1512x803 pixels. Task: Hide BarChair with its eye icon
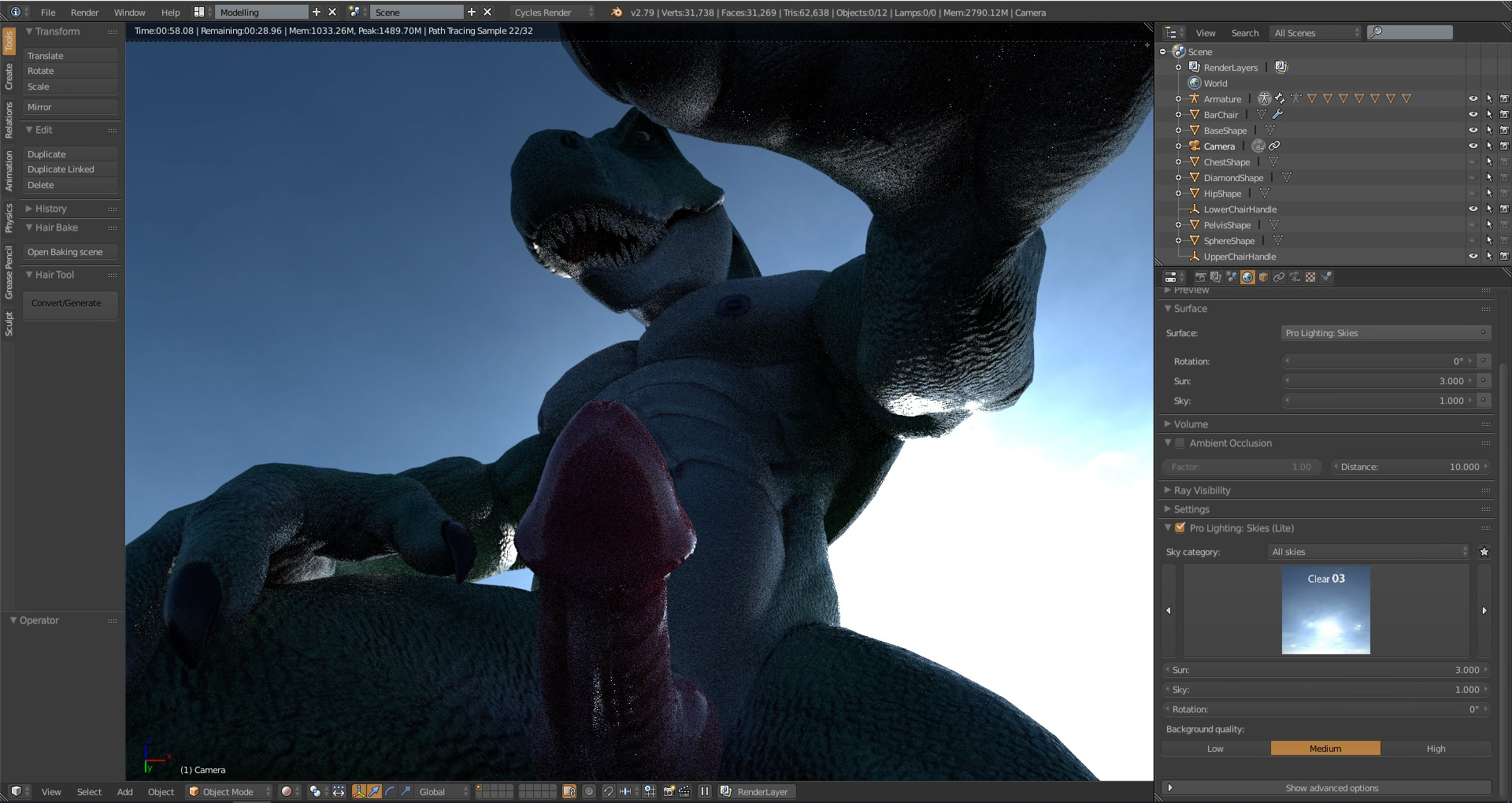tap(1473, 114)
